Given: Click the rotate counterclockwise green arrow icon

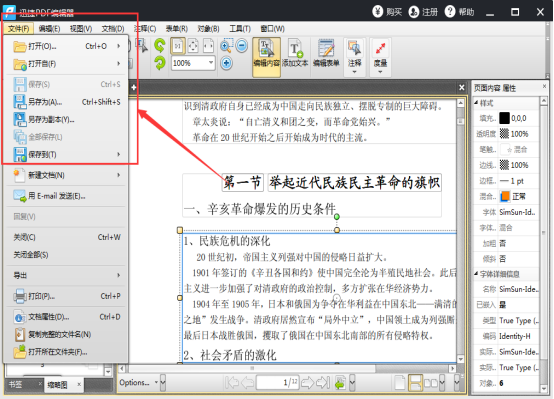Looking at the screenshot, I should point(160,46).
